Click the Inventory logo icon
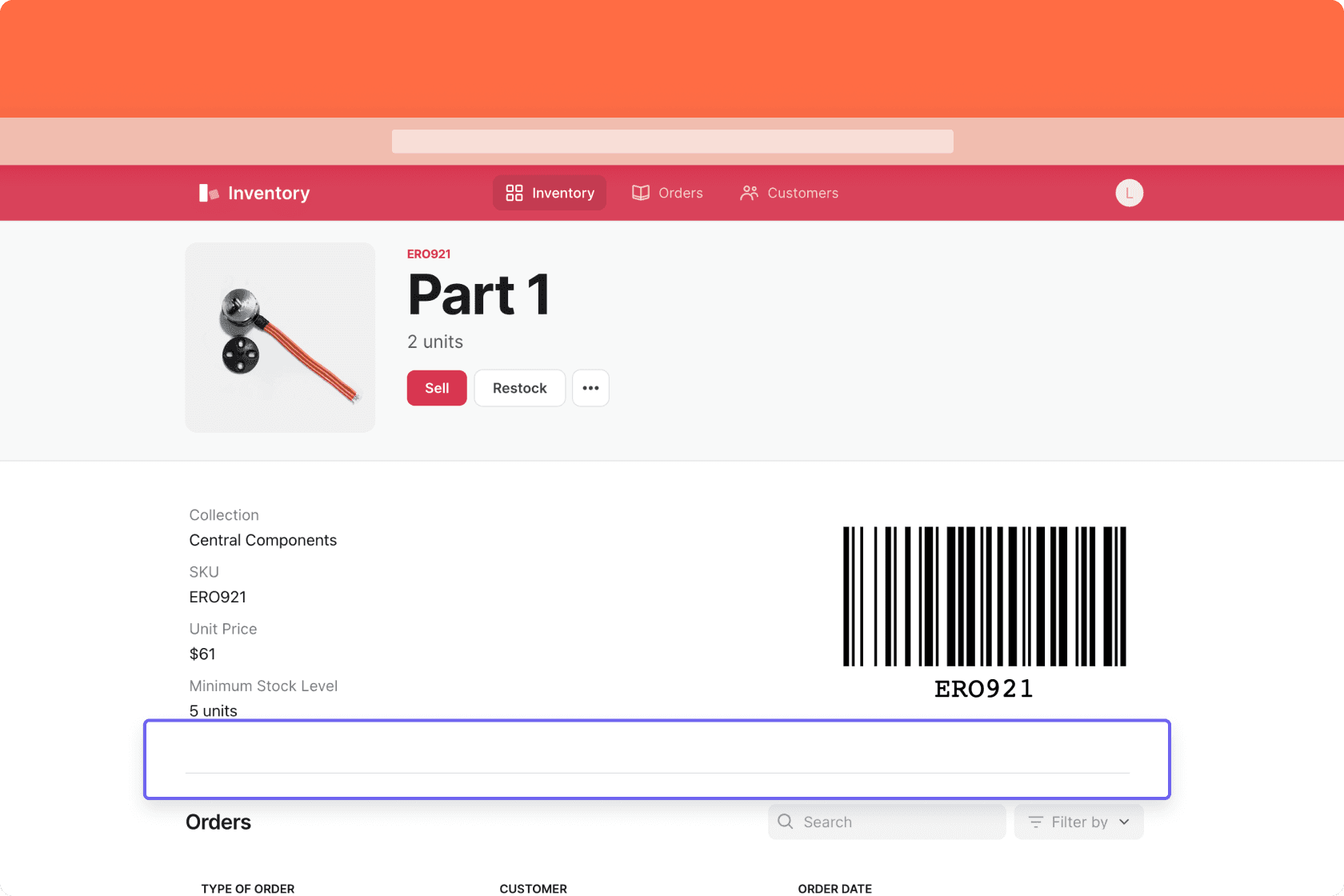Image resolution: width=1344 pixels, height=896 pixels. click(x=209, y=193)
